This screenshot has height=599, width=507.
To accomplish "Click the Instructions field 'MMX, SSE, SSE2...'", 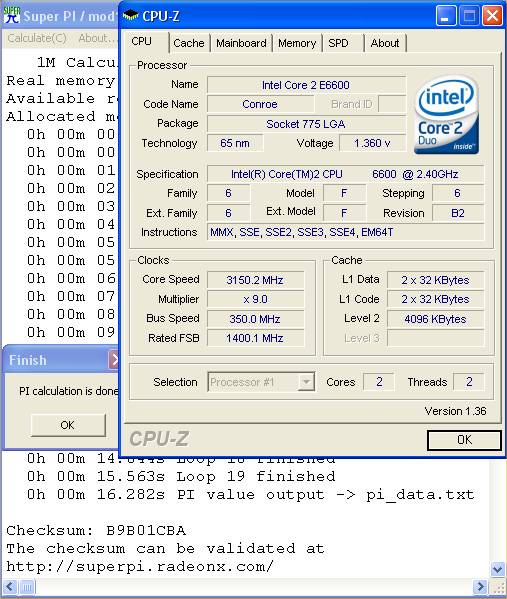I will (x=345, y=232).
